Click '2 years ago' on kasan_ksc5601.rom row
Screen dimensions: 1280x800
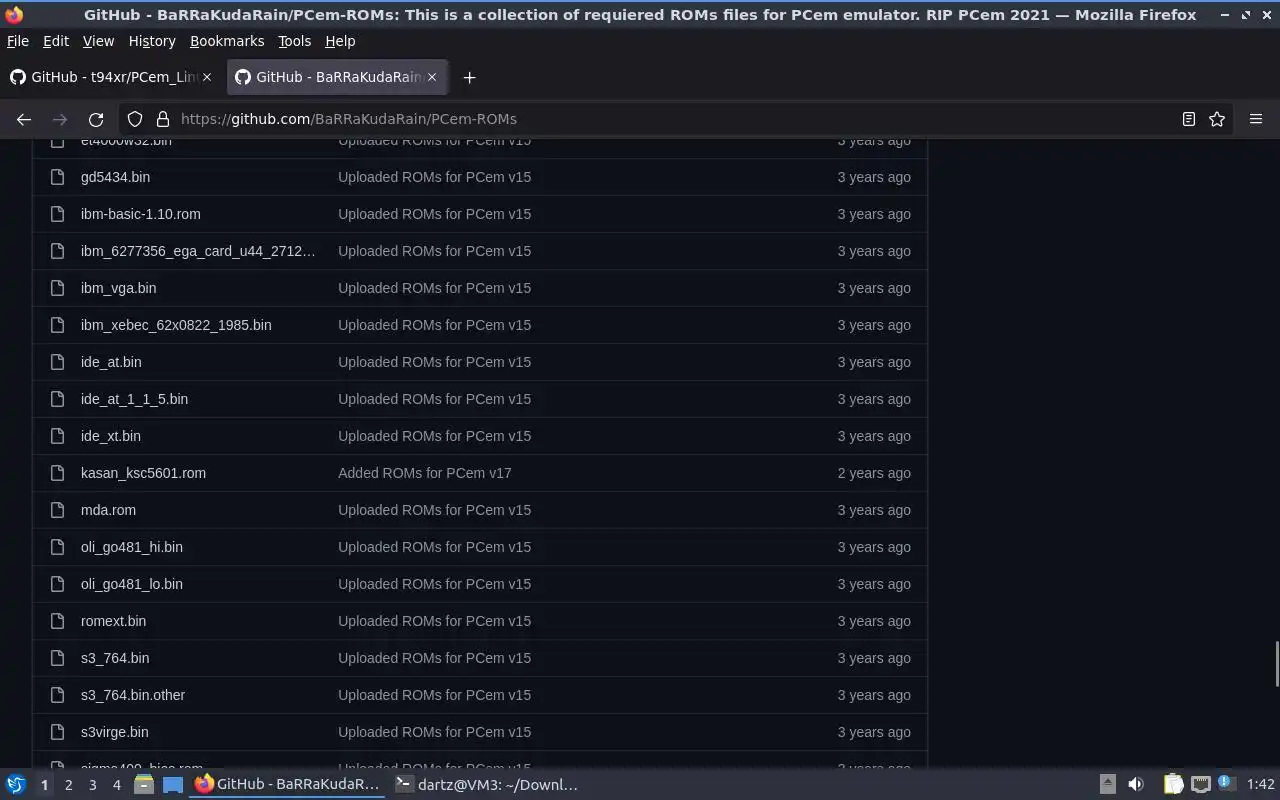(x=874, y=473)
